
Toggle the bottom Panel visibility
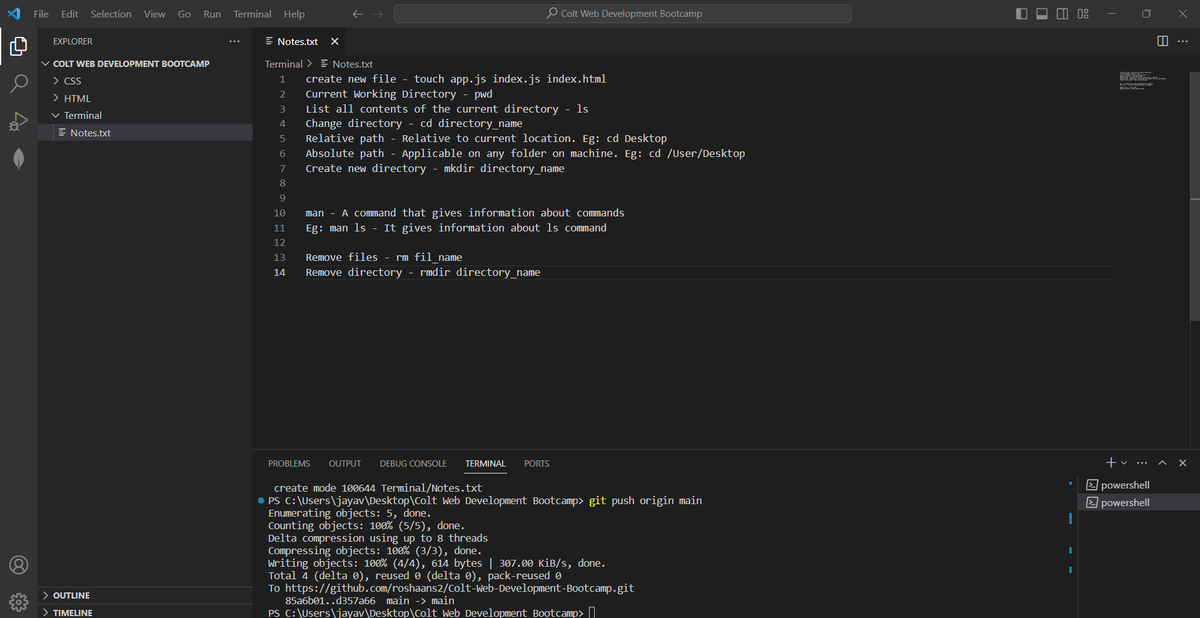[1041, 14]
